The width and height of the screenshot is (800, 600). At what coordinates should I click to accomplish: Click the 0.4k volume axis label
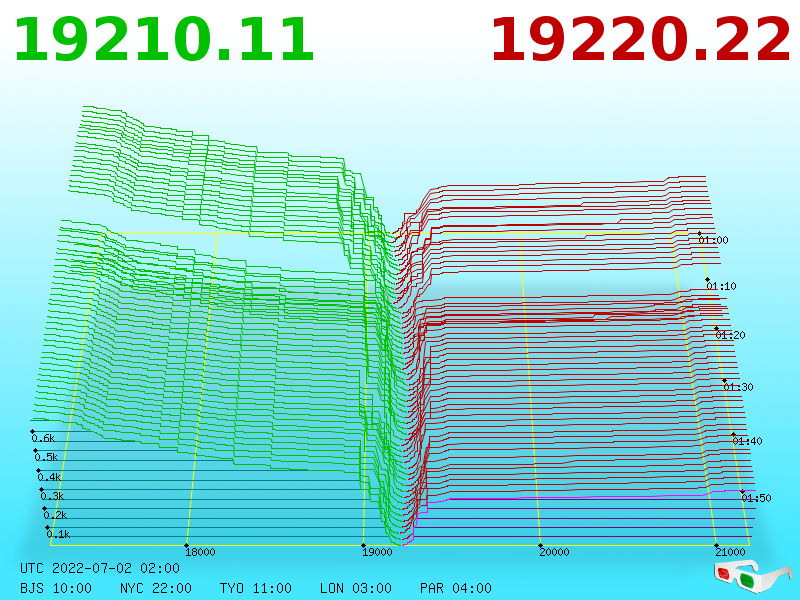click(x=49, y=477)
